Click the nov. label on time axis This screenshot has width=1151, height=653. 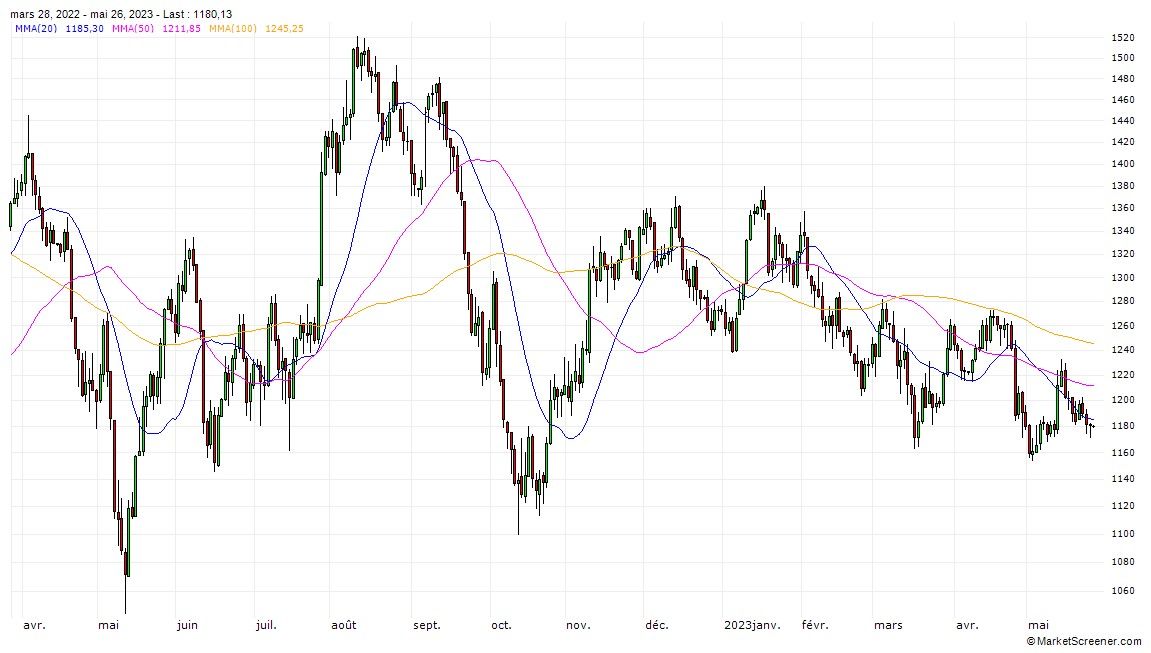(579, 626)
